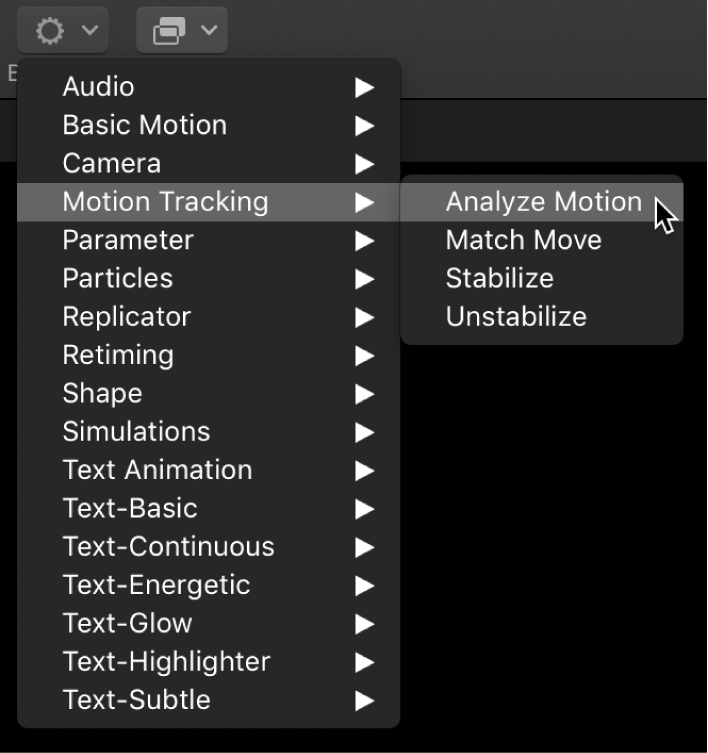The height and width of the screenshot is (753, 708).
Task: Click the stacked layers filter icon
Action: [x=168, y=31]
